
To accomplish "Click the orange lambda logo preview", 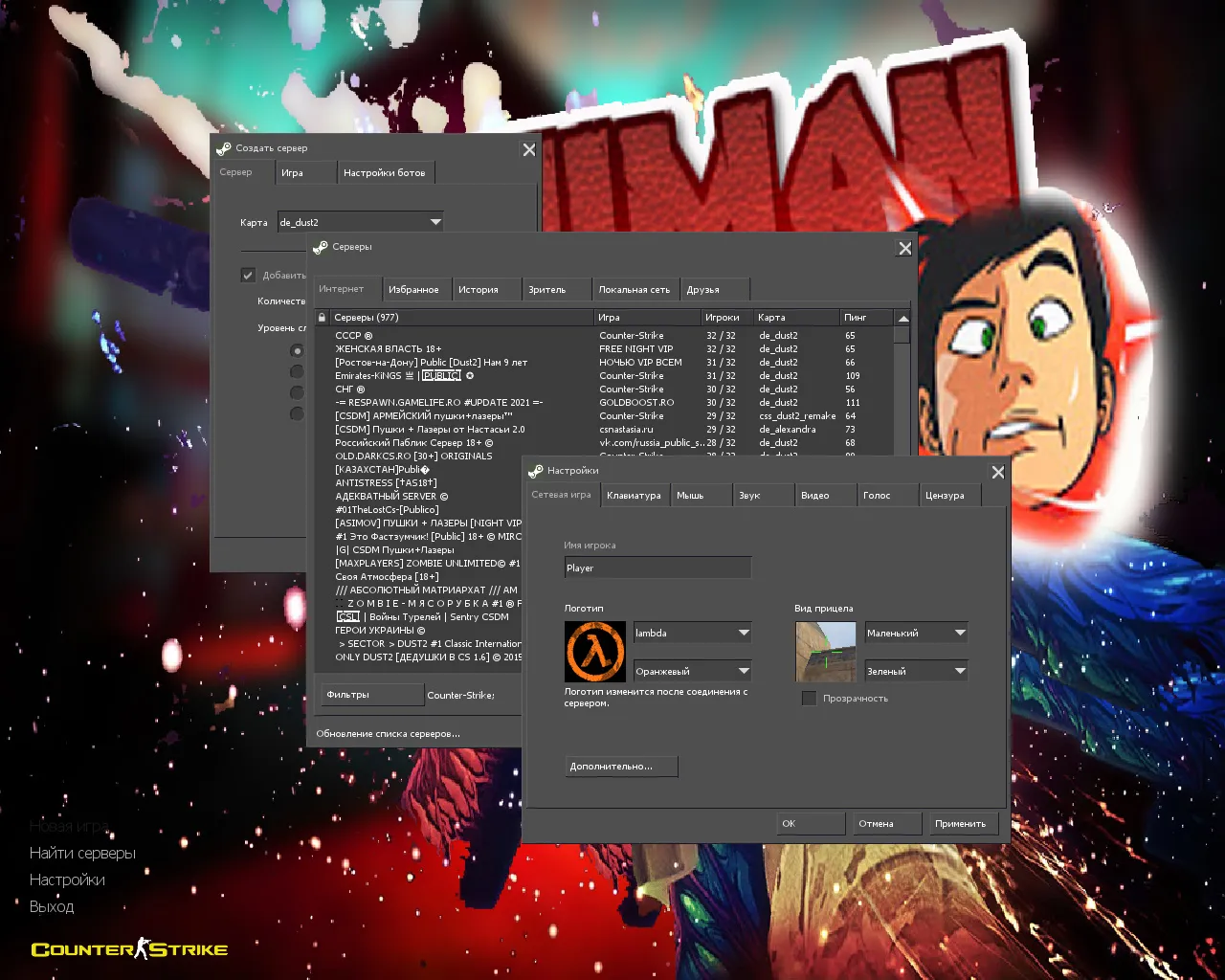I will pos(594,652).
